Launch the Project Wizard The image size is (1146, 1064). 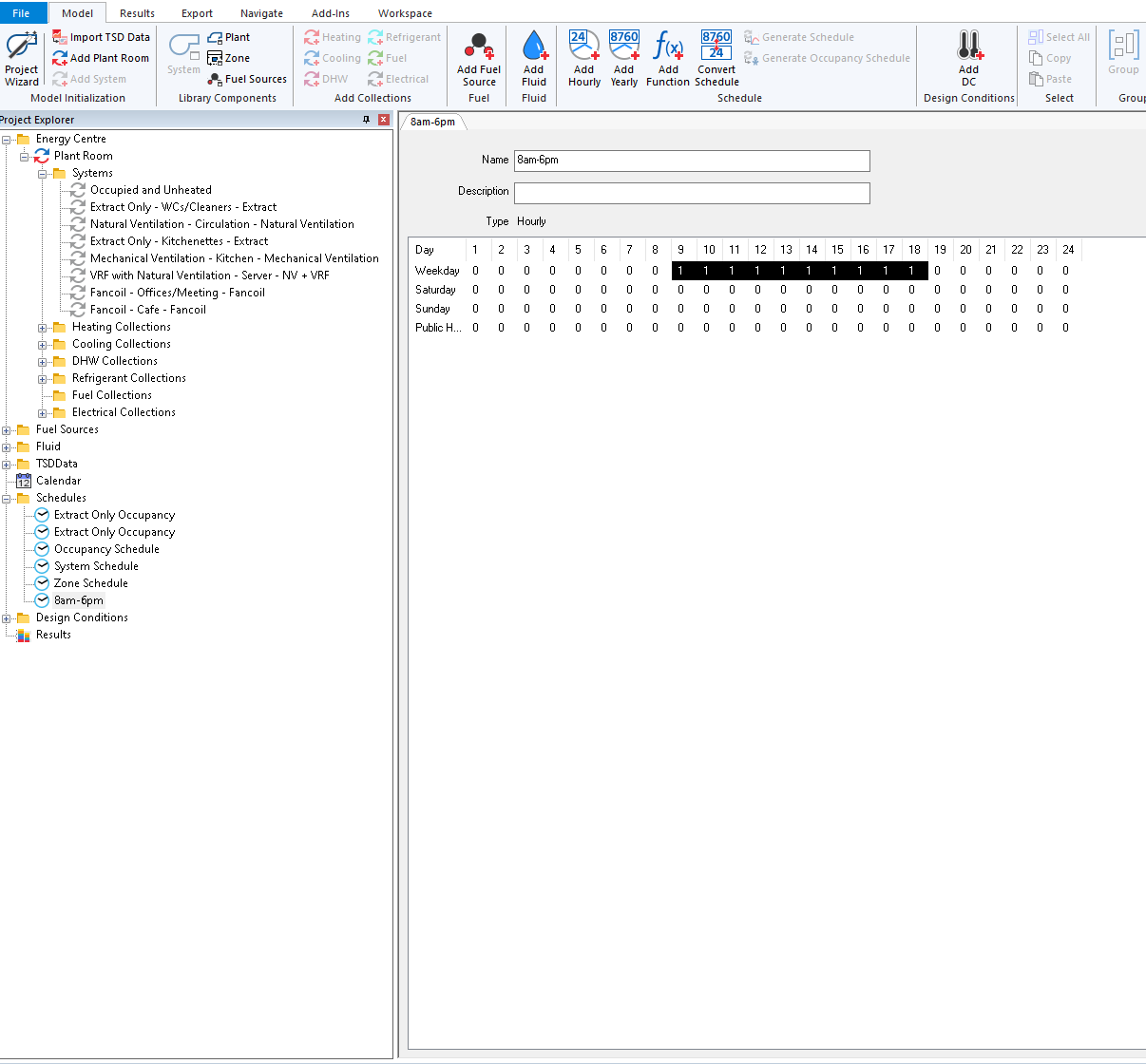21,59
